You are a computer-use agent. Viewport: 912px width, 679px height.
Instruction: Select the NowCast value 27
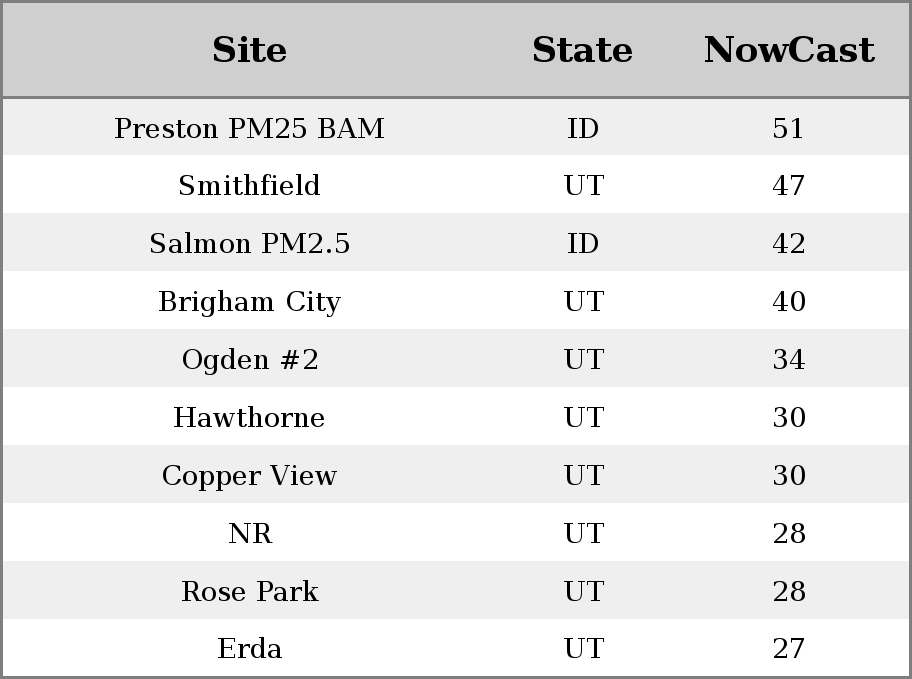[x=789, y=649]
